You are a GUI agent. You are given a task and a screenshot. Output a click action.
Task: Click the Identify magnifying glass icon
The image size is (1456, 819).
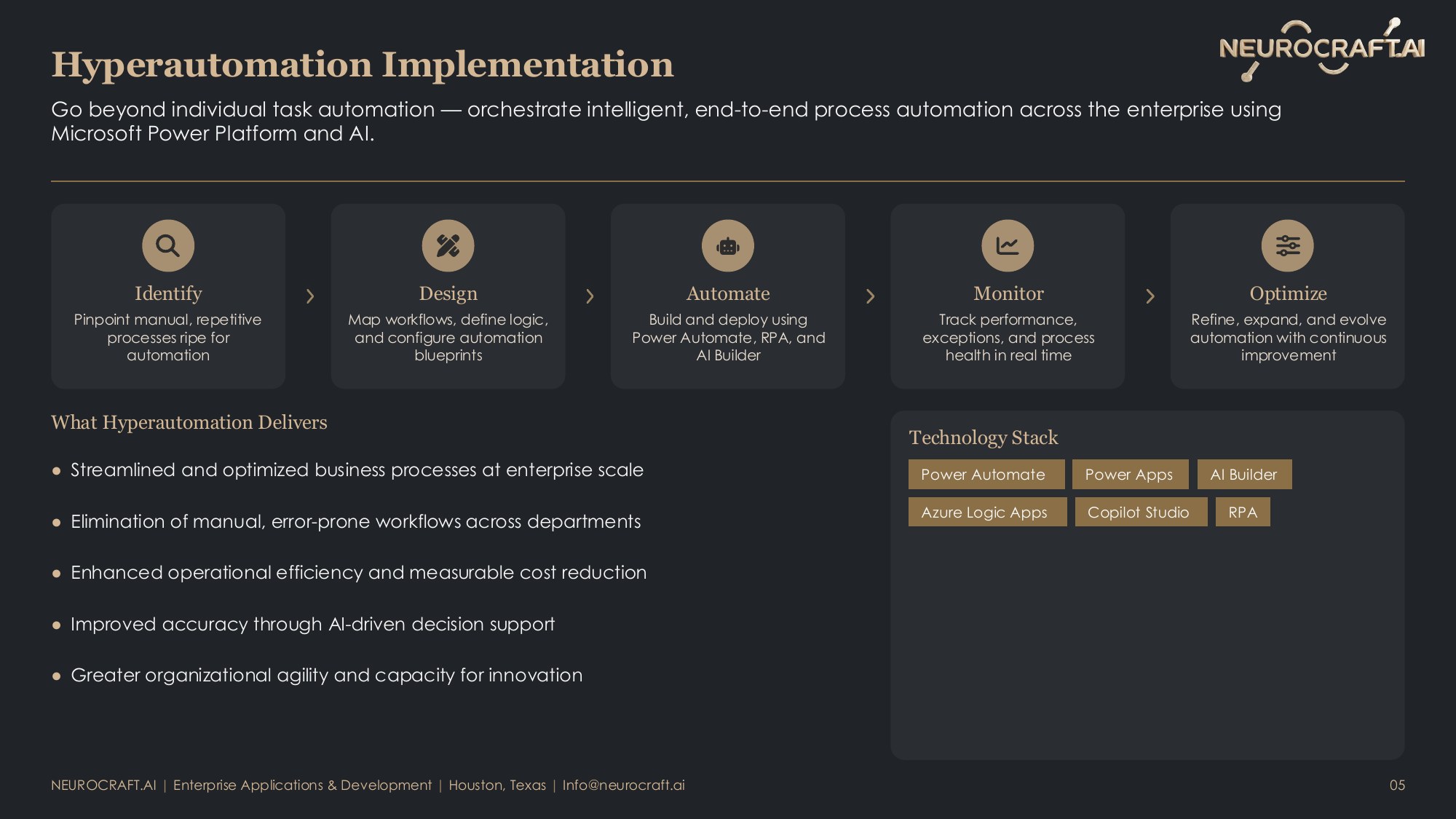click(x=168, y=246)
